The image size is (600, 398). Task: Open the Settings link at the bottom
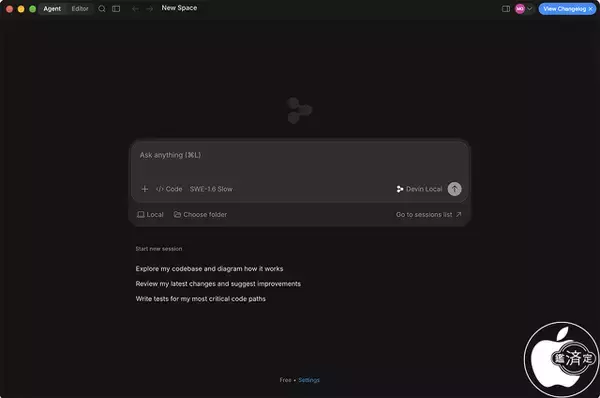pyautogui.click(x=309, y=380)
